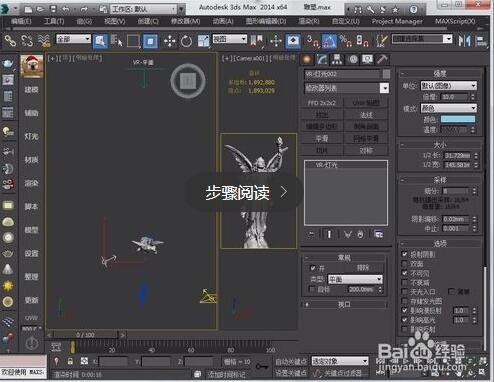Screen dimensions: 494x382
Task: Click the Mirror tool icon
Action: point(464,41)
